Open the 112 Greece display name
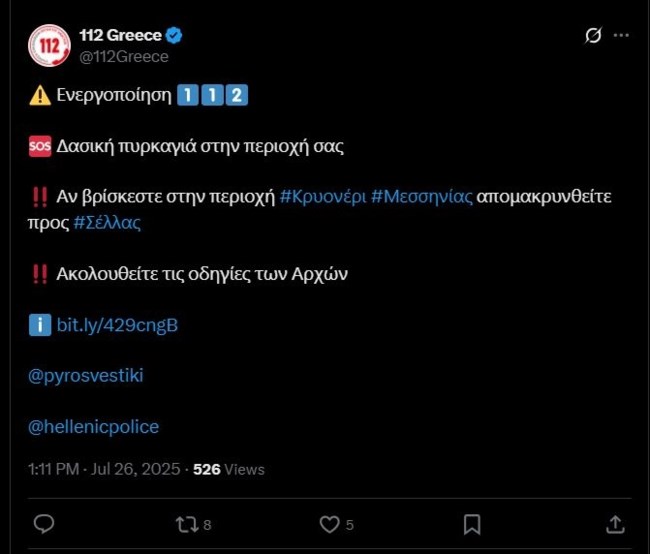The image size is (650, 554). (121, 35)
